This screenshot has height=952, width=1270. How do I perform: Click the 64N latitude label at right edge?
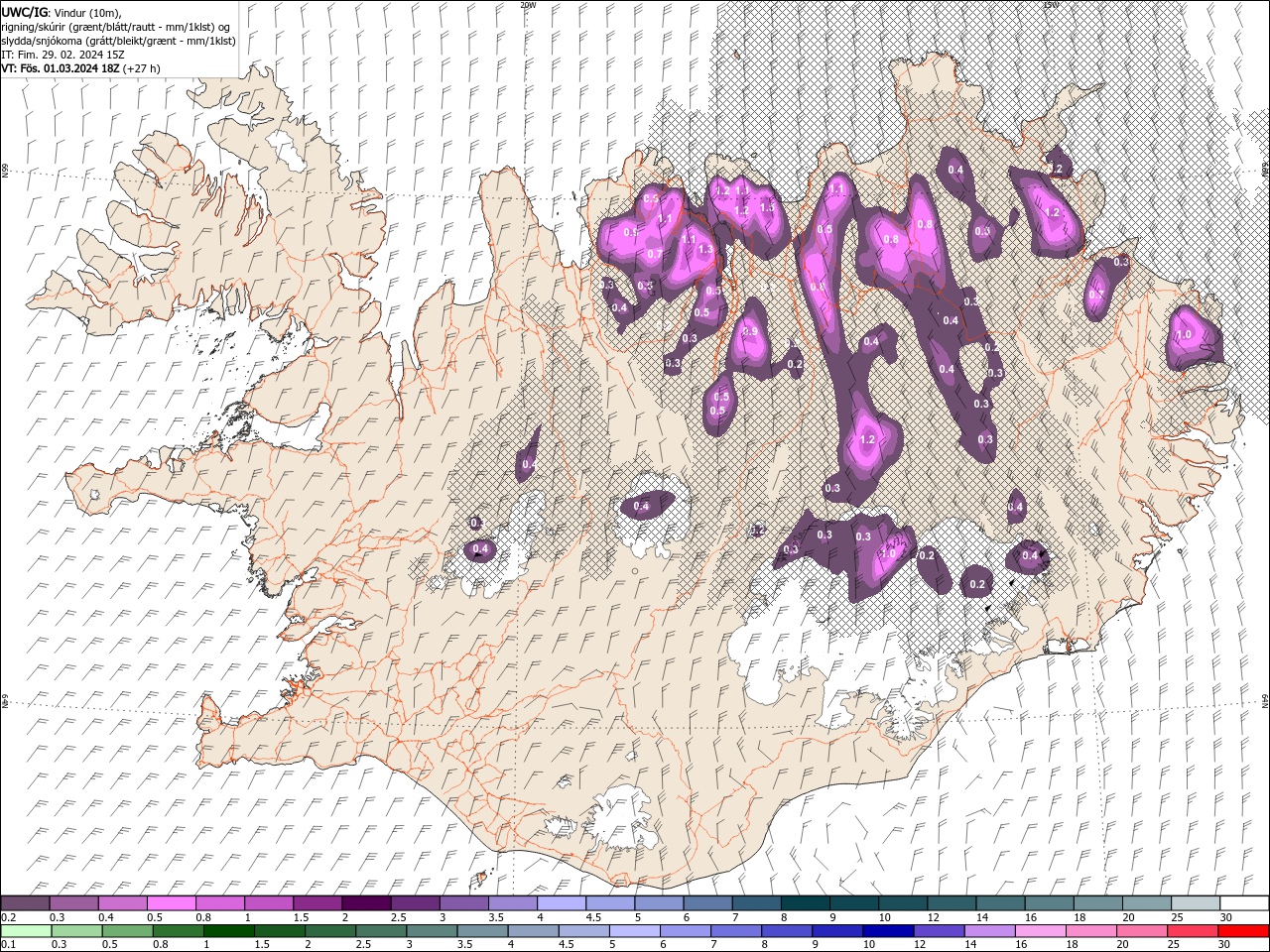tap(1265, 701)
